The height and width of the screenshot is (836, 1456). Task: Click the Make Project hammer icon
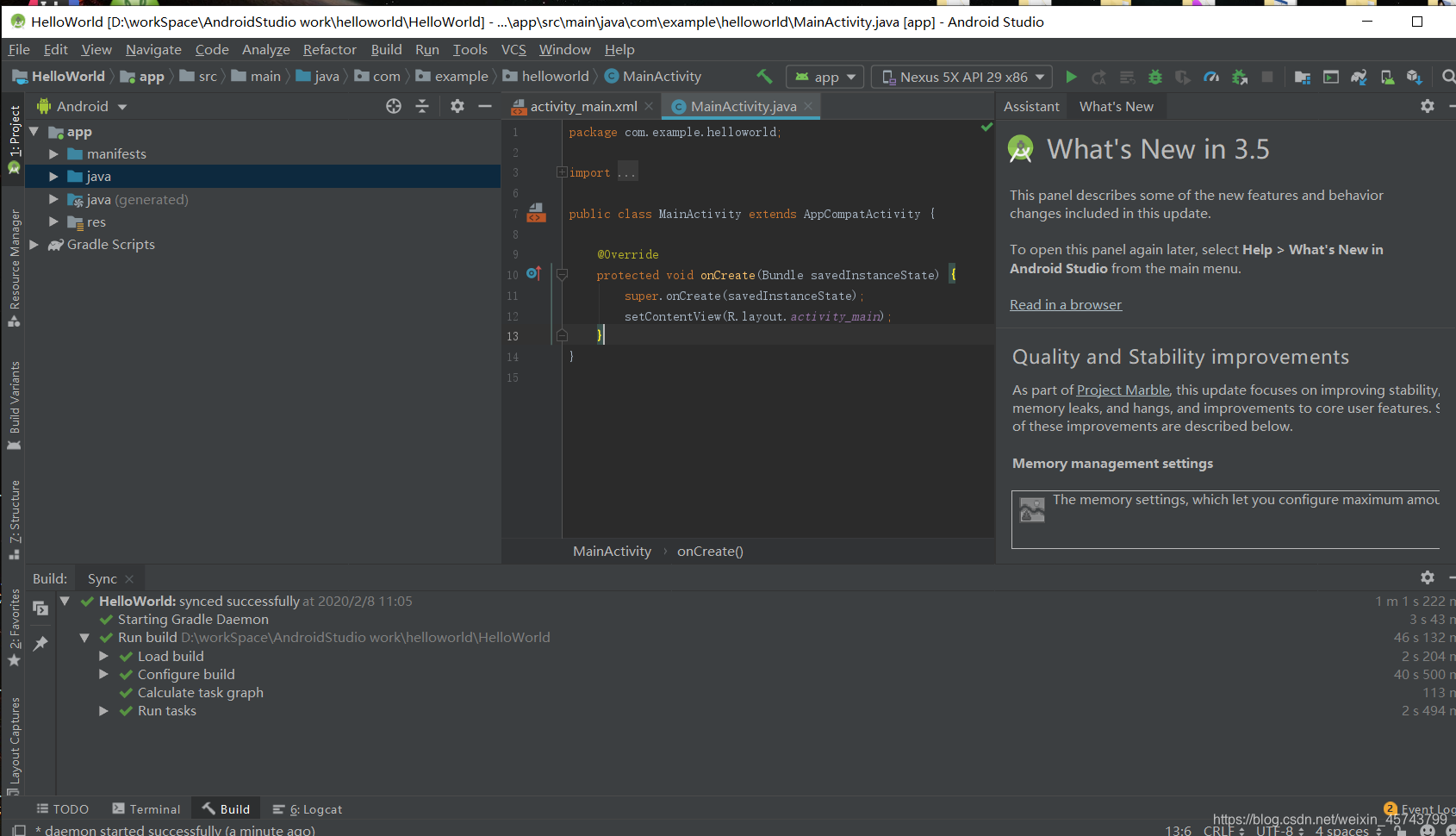click(x=764, y=77)
